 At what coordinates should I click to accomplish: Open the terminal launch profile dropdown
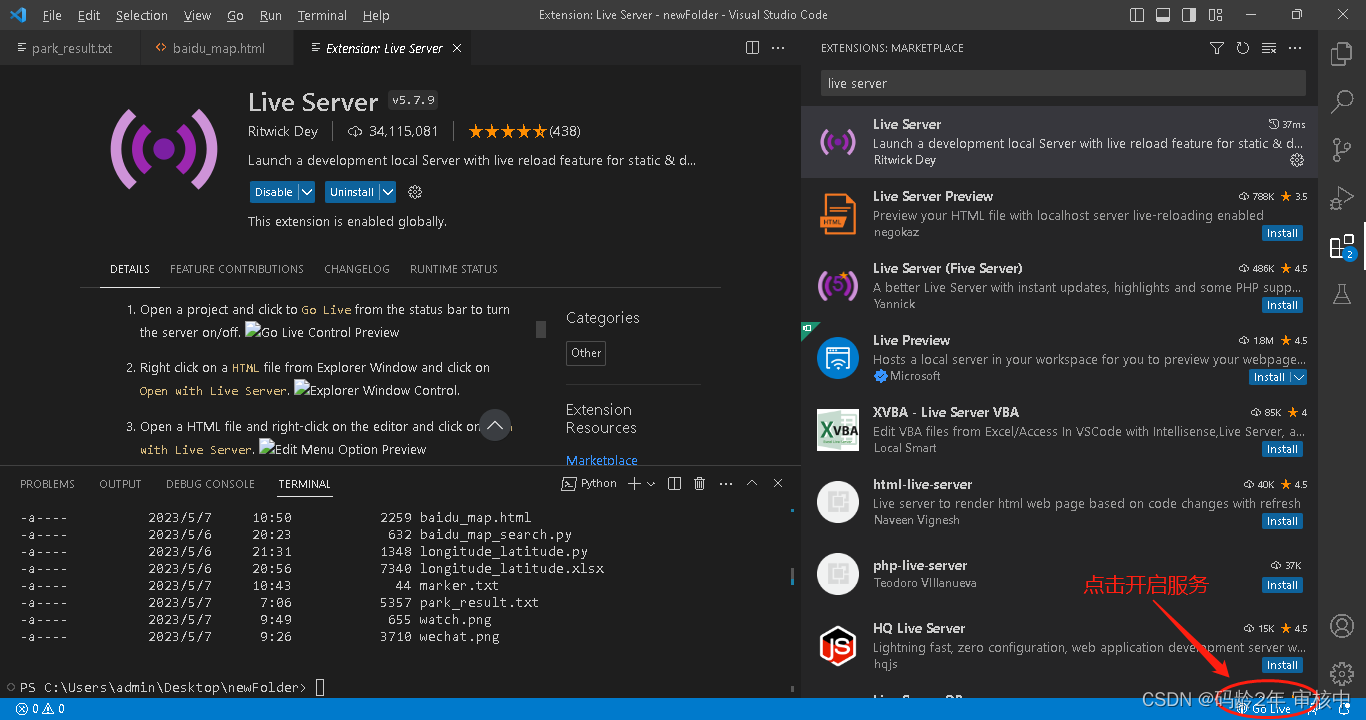click(652, 484)
